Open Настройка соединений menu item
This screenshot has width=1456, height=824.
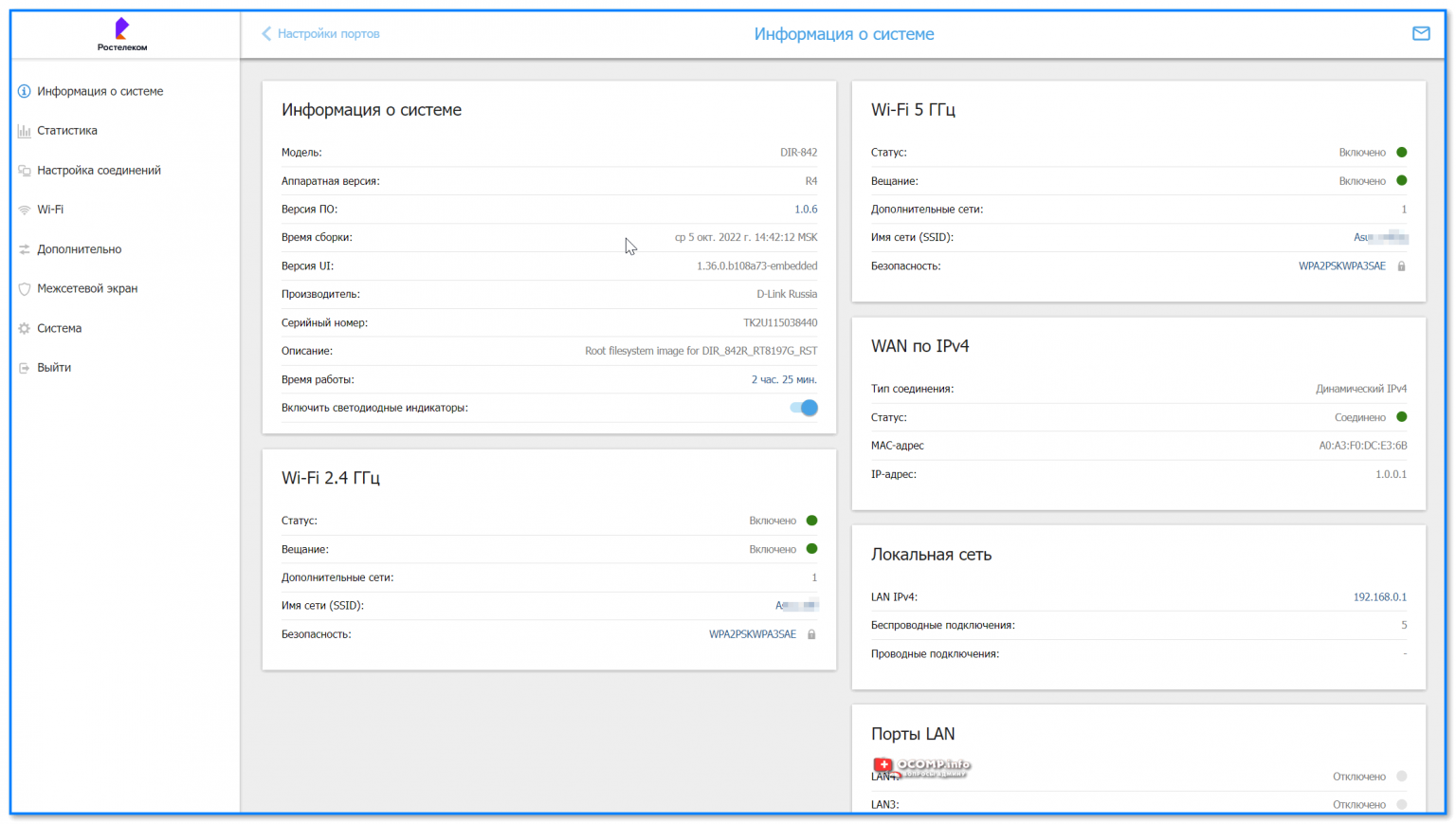(x=99, y=171)
